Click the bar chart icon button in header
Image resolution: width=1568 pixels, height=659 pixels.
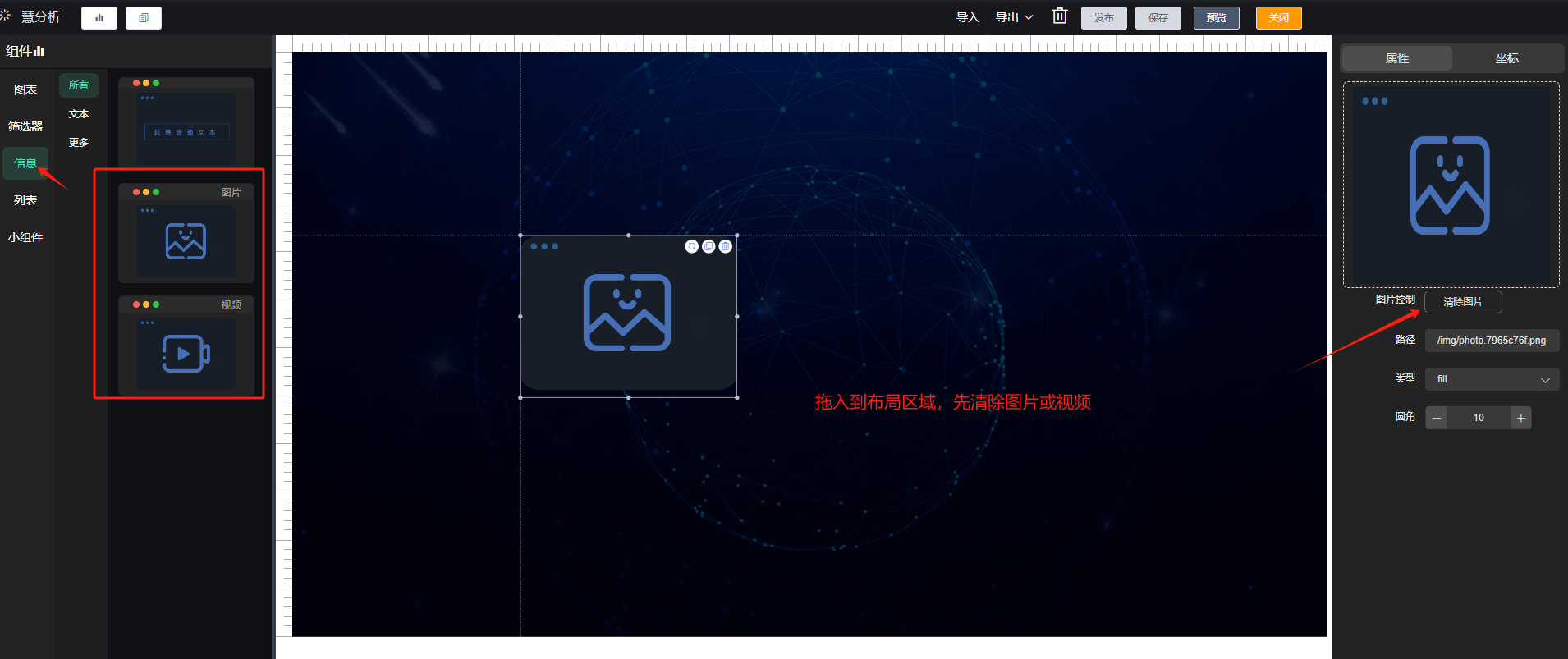99,18
